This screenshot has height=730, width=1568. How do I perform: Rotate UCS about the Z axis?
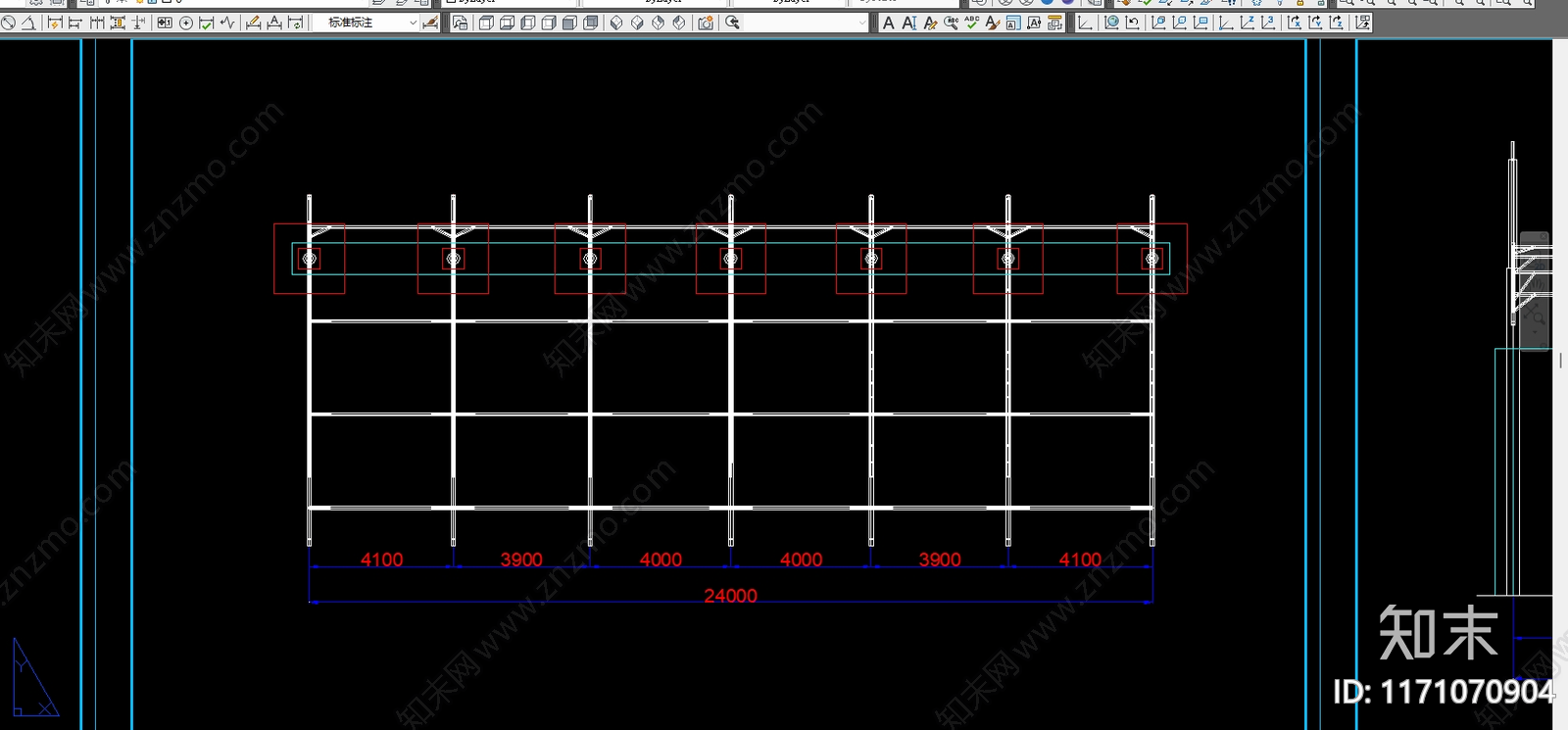pyautogui.click(x=1337, y=23)
